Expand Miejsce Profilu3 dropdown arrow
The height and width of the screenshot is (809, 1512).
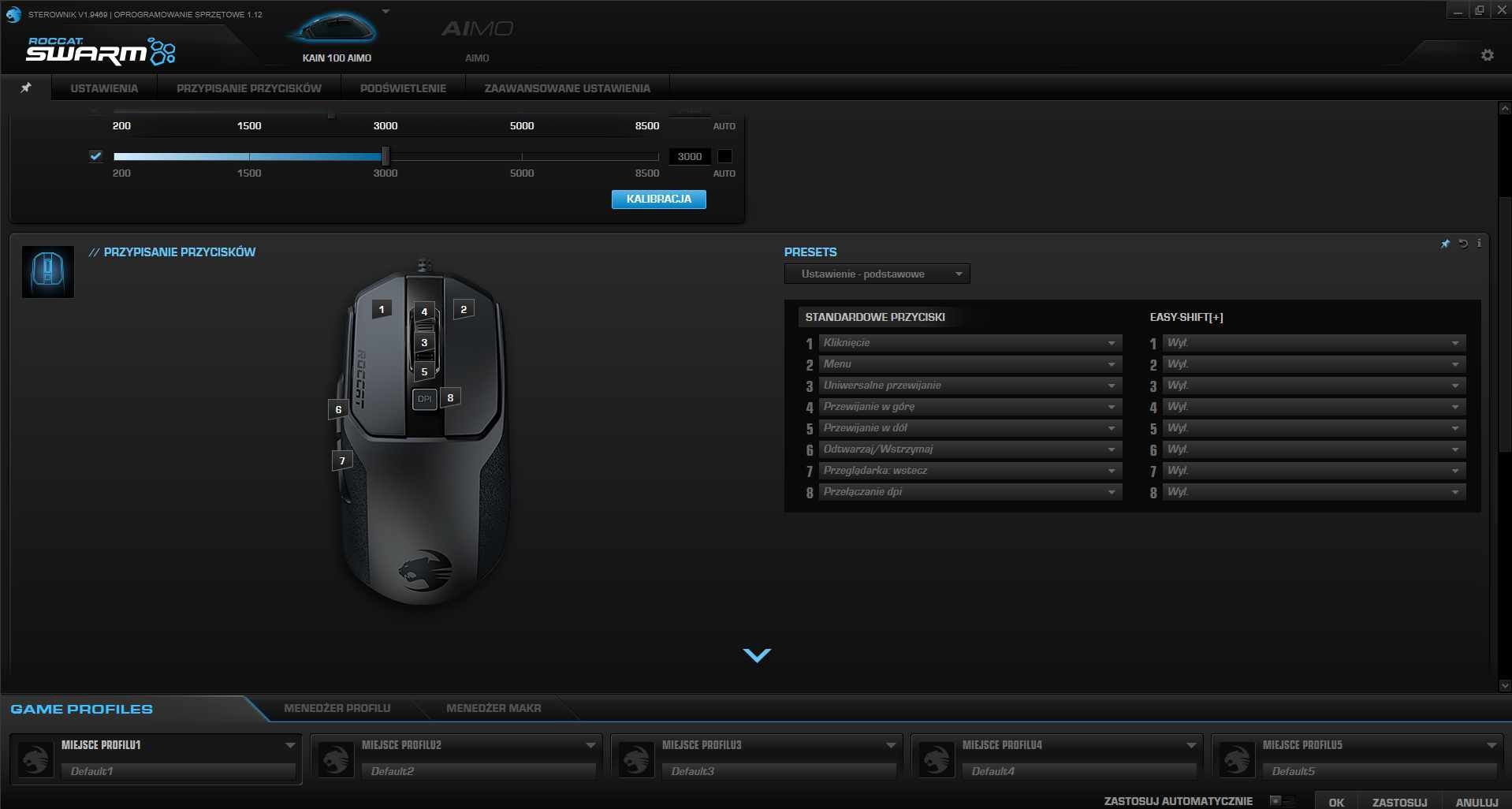891,745
